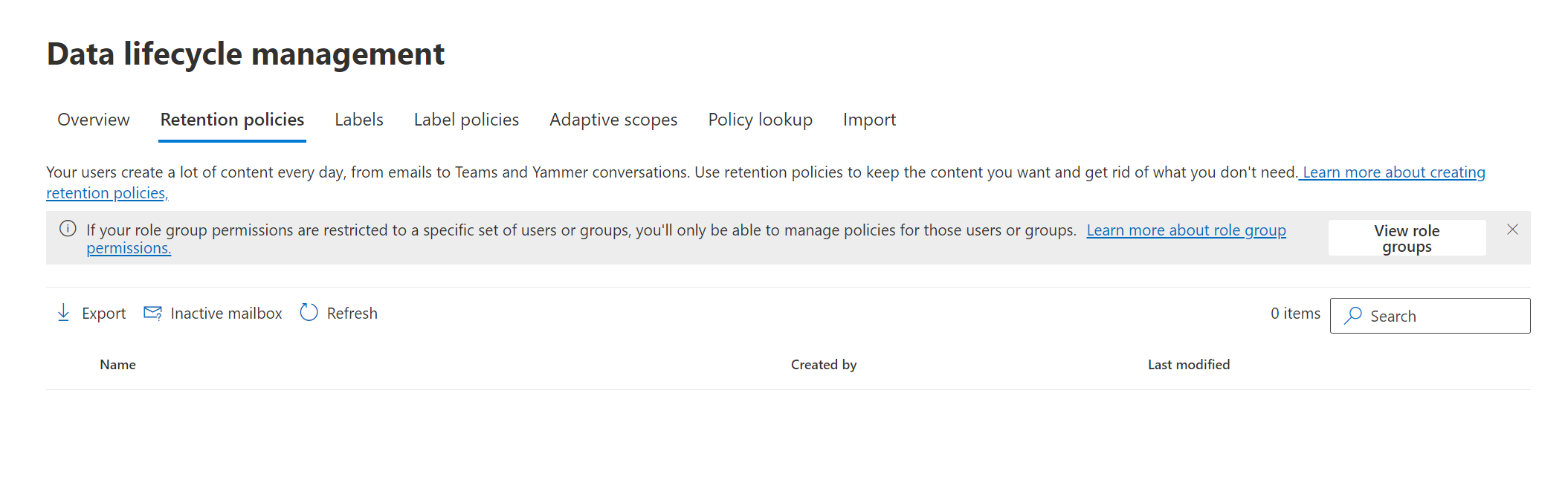
Task: Sort by the Name column header
Action: 118,365
